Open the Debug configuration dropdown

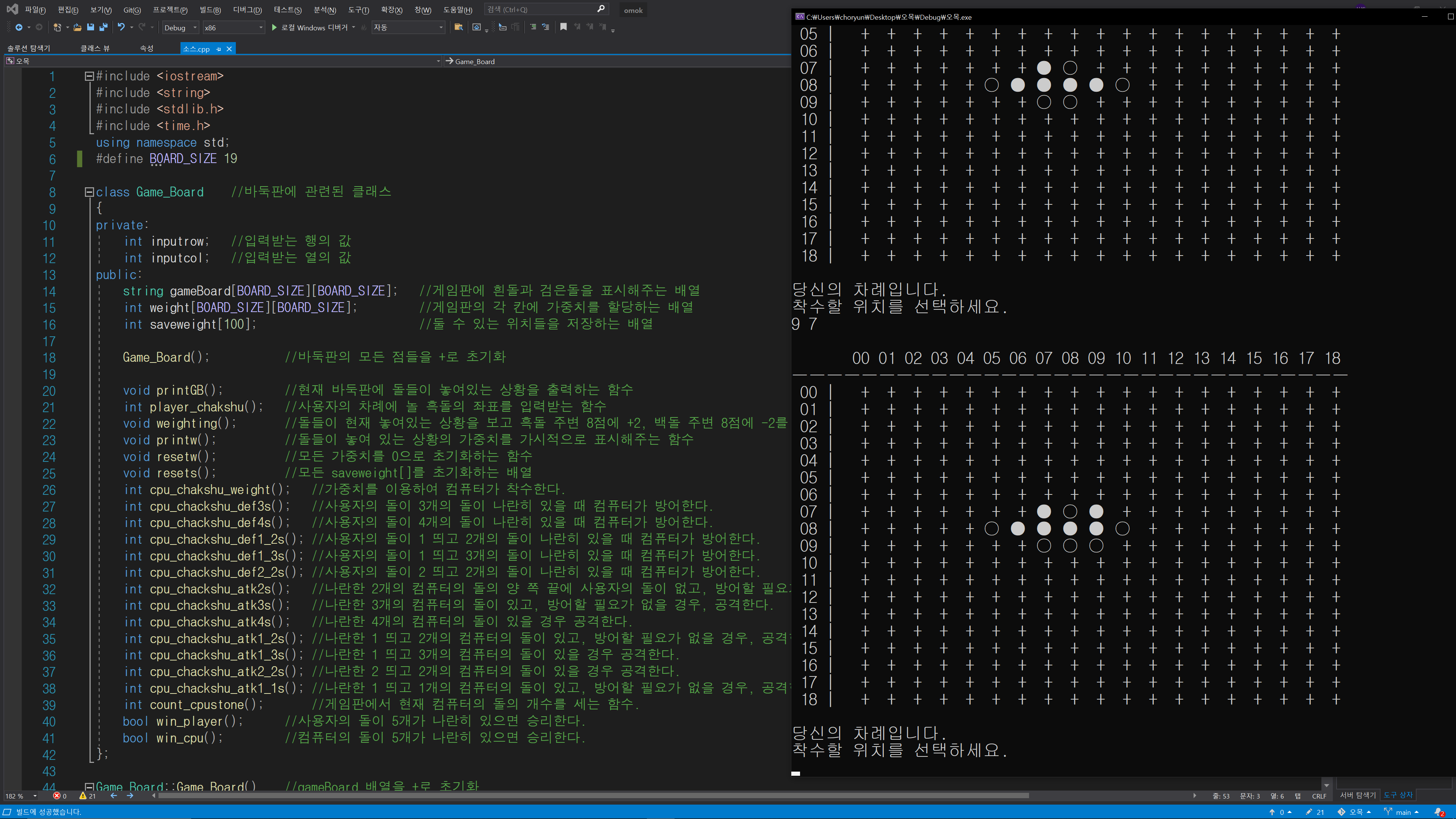point(180,27)
